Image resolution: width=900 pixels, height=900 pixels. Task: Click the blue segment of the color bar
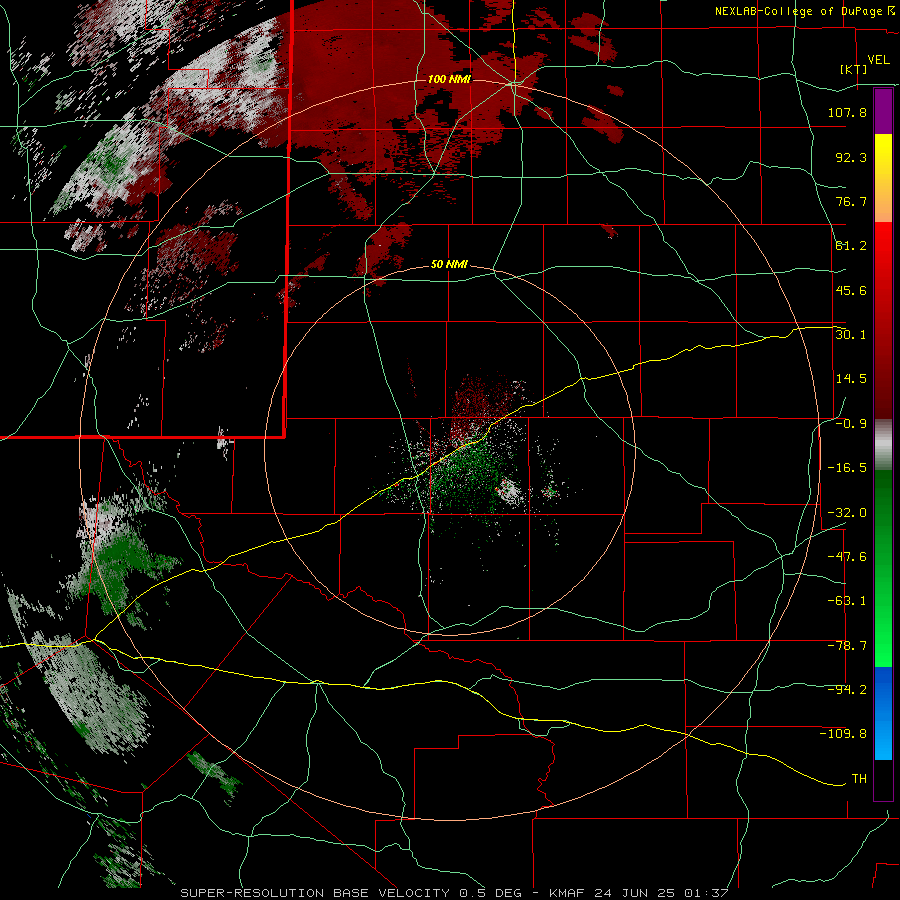883,713
